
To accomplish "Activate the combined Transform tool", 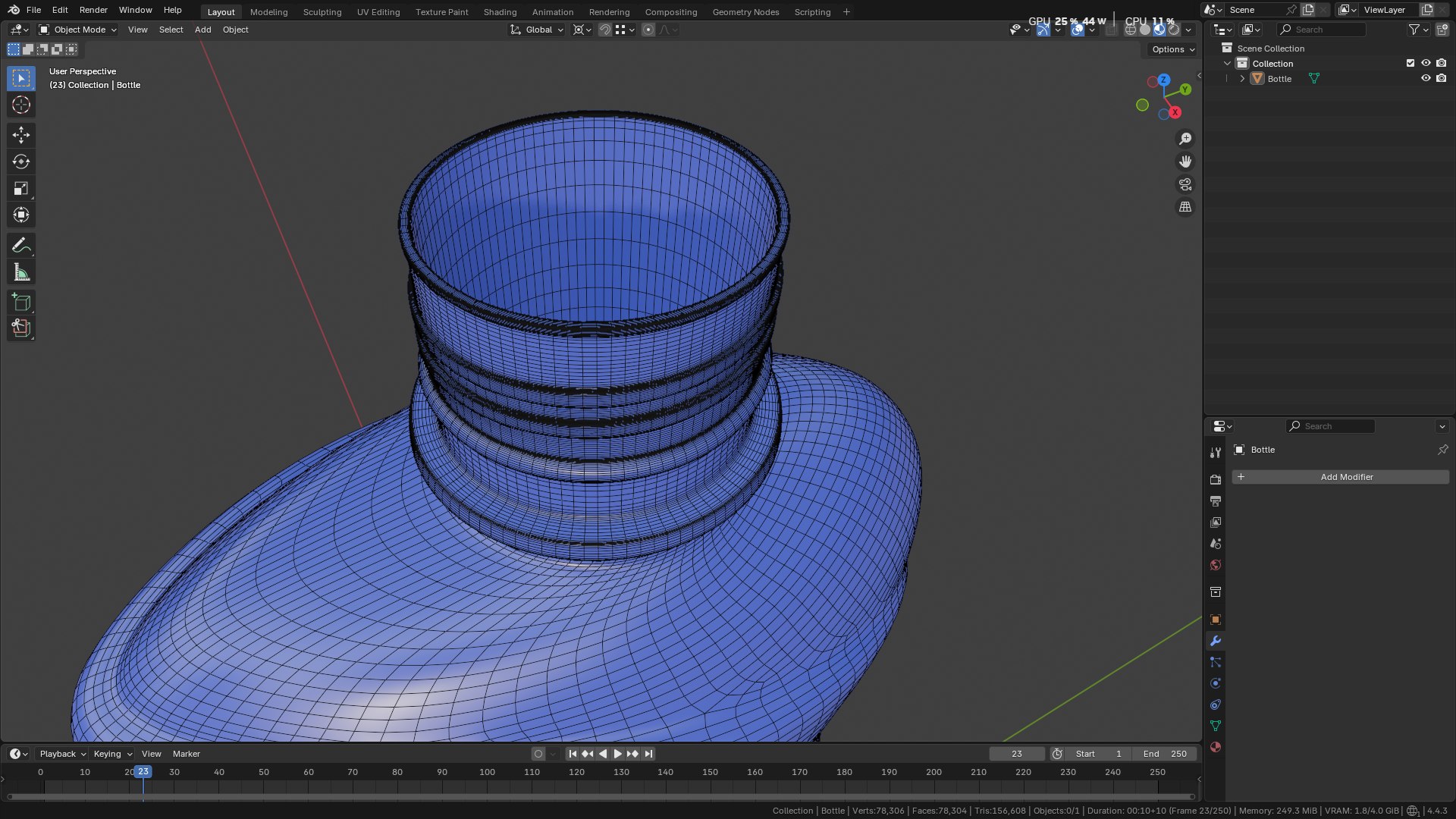I will [21, 215].
